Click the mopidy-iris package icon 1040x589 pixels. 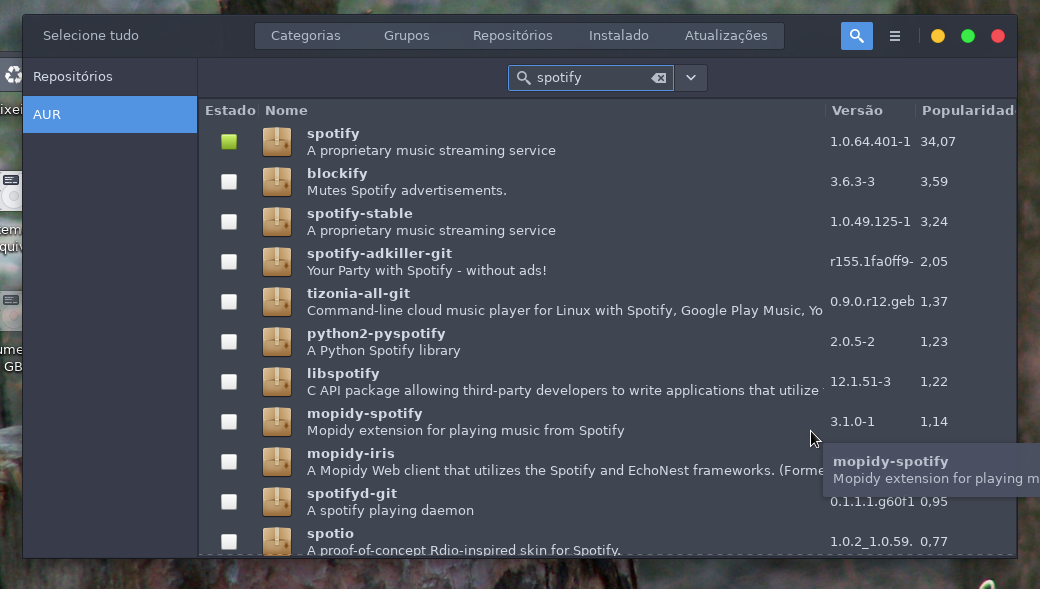pos(277,462)
